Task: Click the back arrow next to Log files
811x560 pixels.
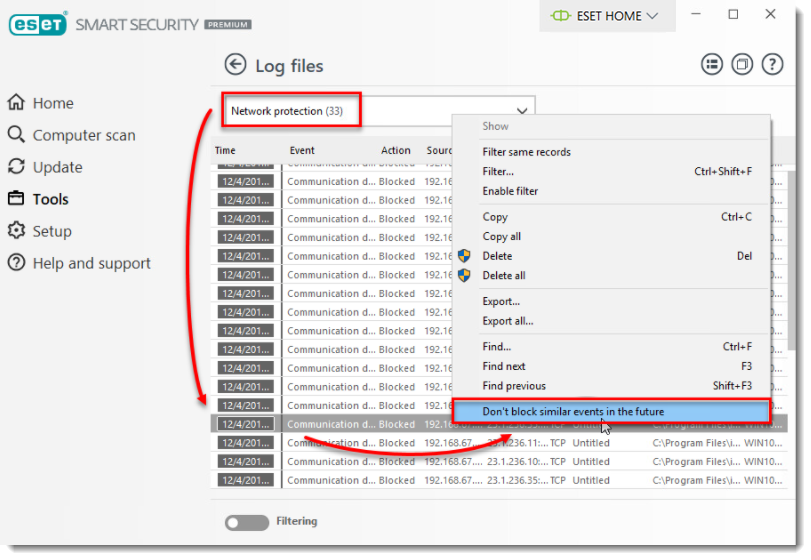Action: (235, 65)
